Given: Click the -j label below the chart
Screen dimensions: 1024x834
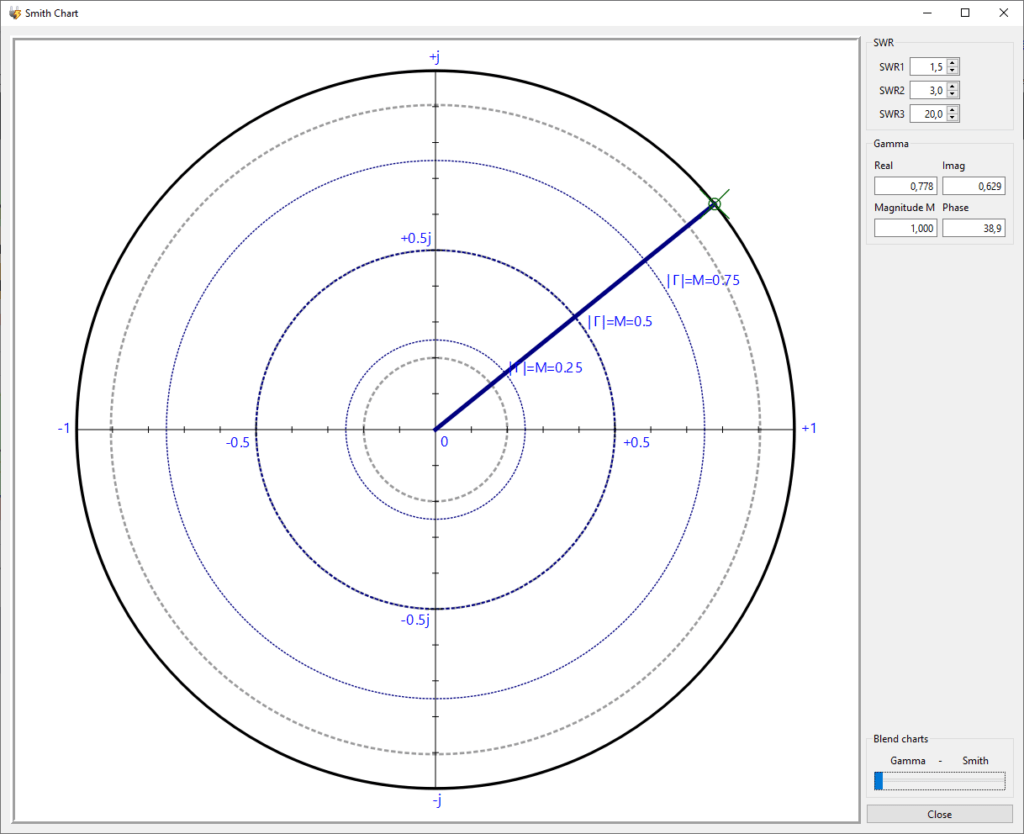Looking at the screenshot, I should (436, 800).
